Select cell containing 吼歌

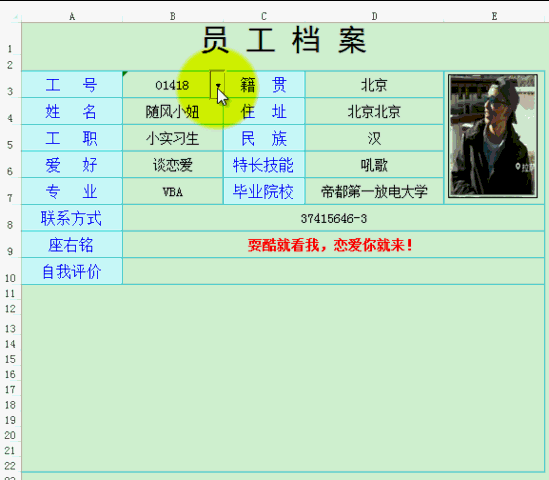[374, 165]
